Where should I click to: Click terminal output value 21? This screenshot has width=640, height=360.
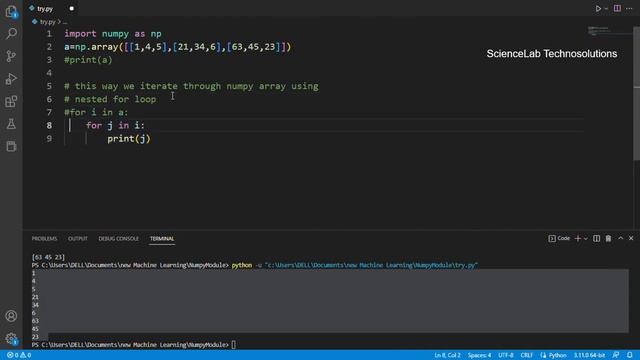click(35, 297)
